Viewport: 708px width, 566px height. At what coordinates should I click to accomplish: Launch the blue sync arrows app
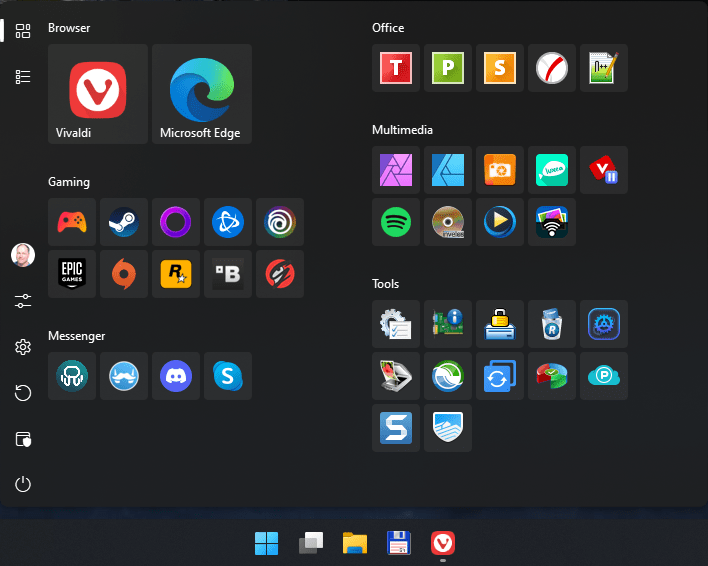pos(499,376)
